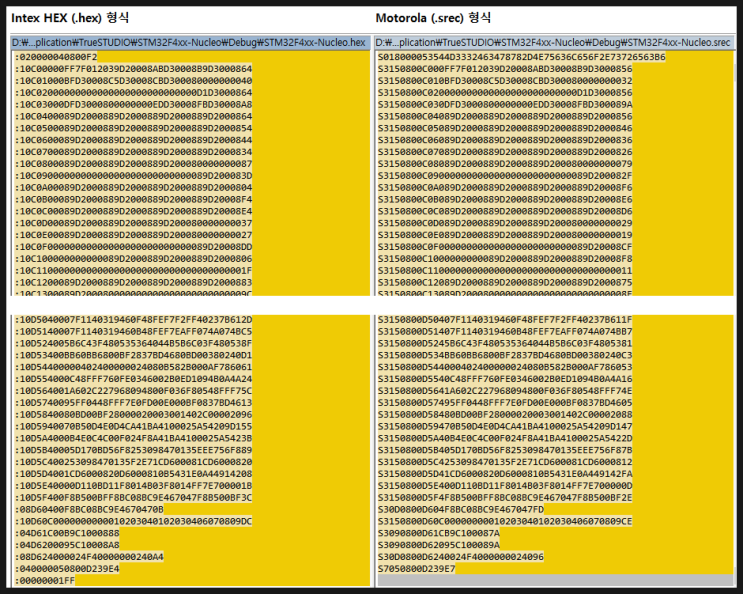The width and height of the screenshot is (743, 594).
Task: Select hex line starting ':10D58400'
Action: [x=133, y=414]
